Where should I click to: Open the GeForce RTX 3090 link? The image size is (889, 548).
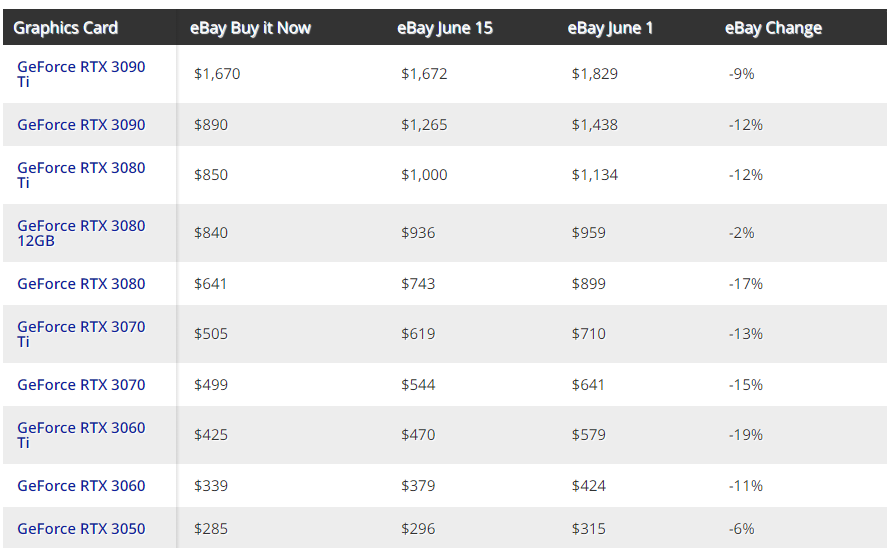pos(81,125)
